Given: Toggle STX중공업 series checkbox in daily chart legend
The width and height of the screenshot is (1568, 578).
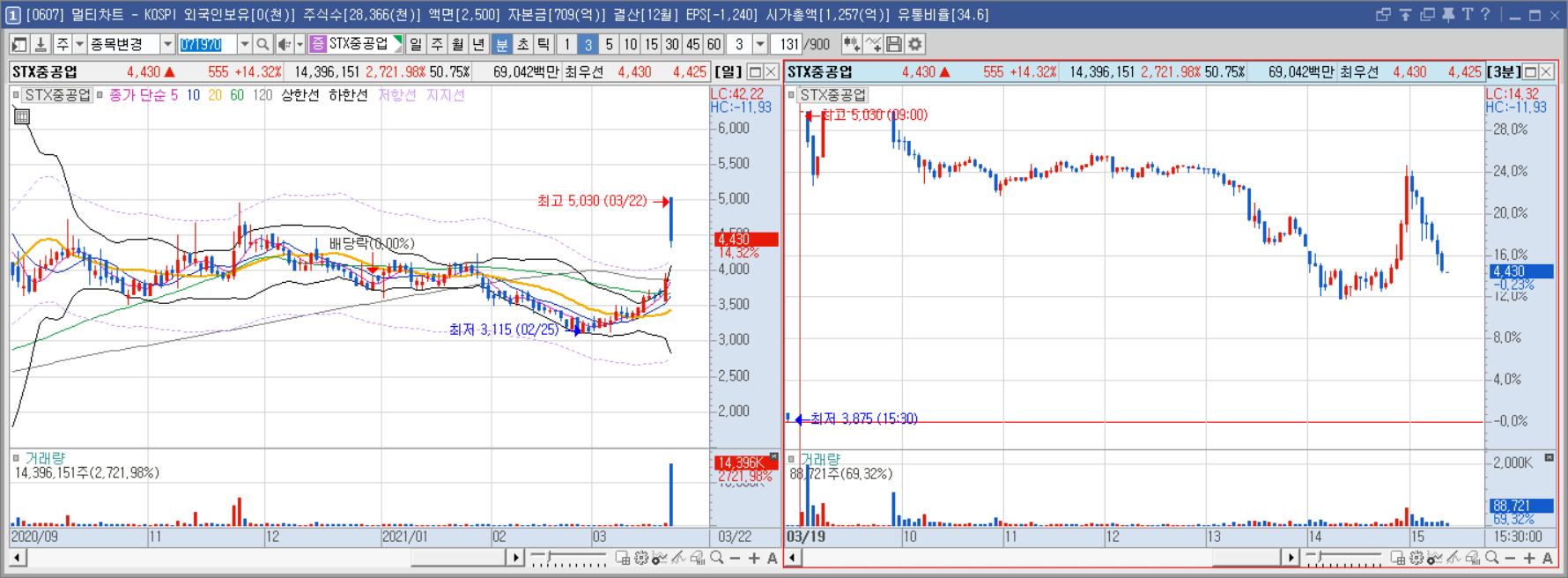Looking at the screenshot, I should coord(17,94).
